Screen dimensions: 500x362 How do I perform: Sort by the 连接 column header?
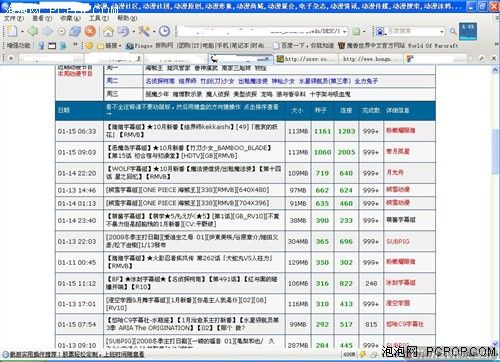(x=346, y=110)
